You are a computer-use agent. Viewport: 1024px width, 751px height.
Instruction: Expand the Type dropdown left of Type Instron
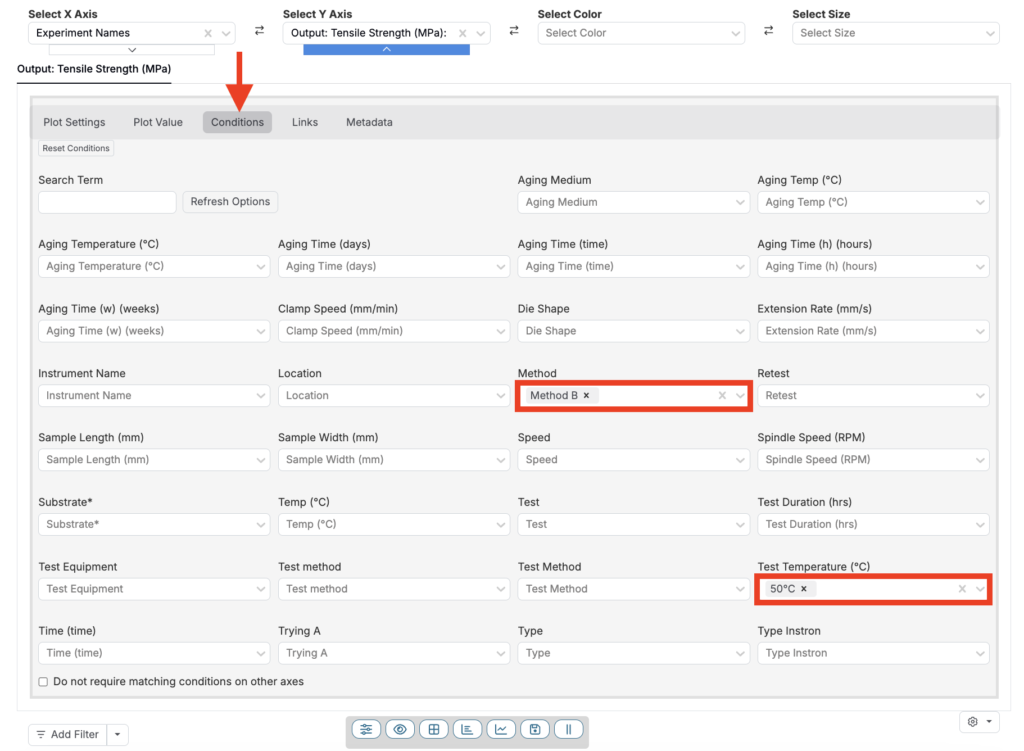[x=633, y=653]
